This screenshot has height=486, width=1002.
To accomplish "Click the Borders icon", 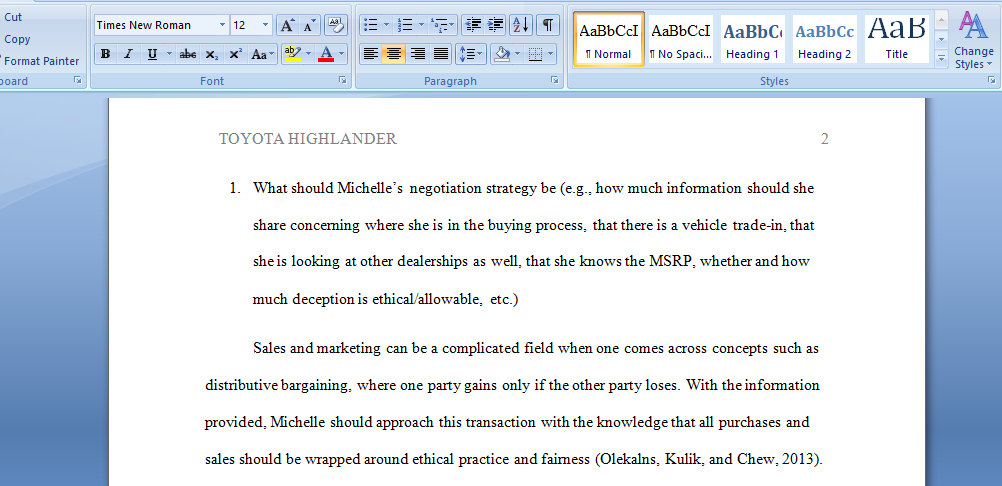I will tap(536, 54).
